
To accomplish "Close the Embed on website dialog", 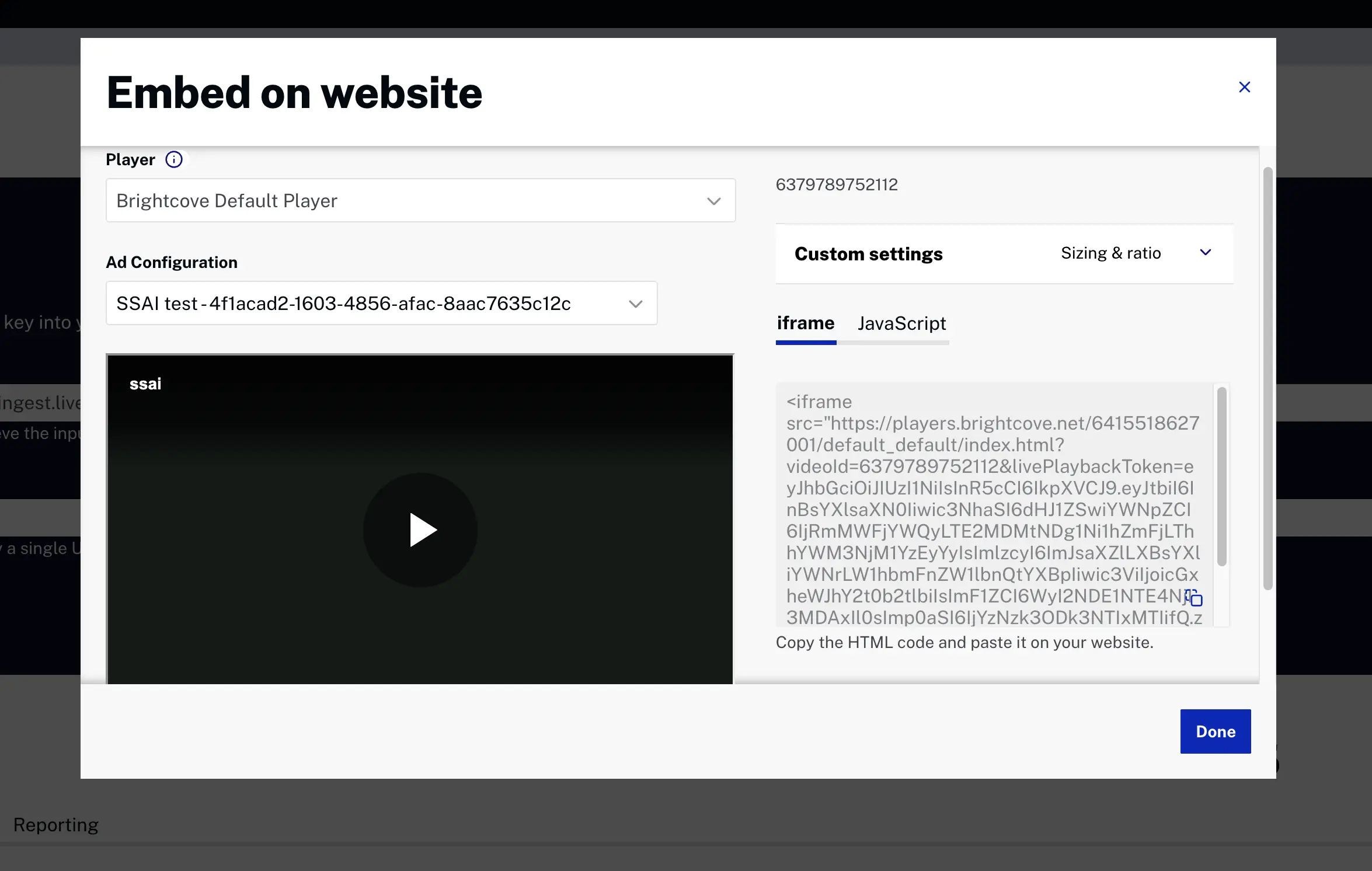I will click(x=1244, y=87).
